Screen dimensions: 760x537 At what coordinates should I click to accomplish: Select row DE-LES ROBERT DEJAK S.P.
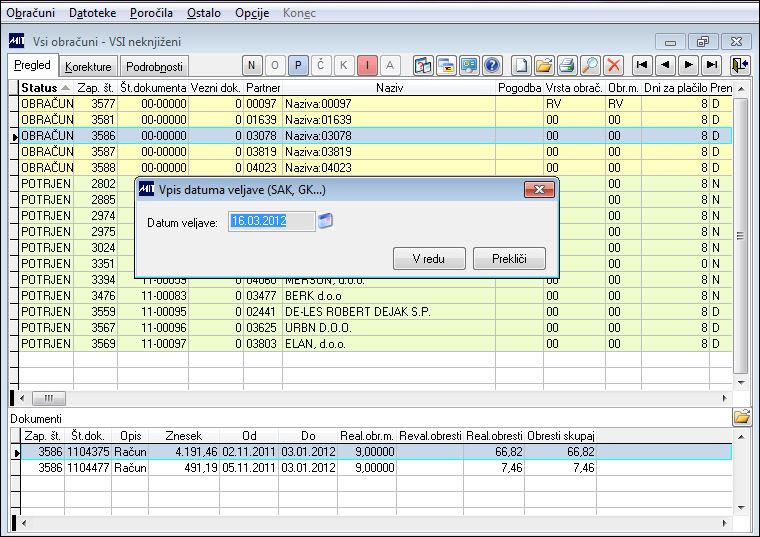point(376,312)
